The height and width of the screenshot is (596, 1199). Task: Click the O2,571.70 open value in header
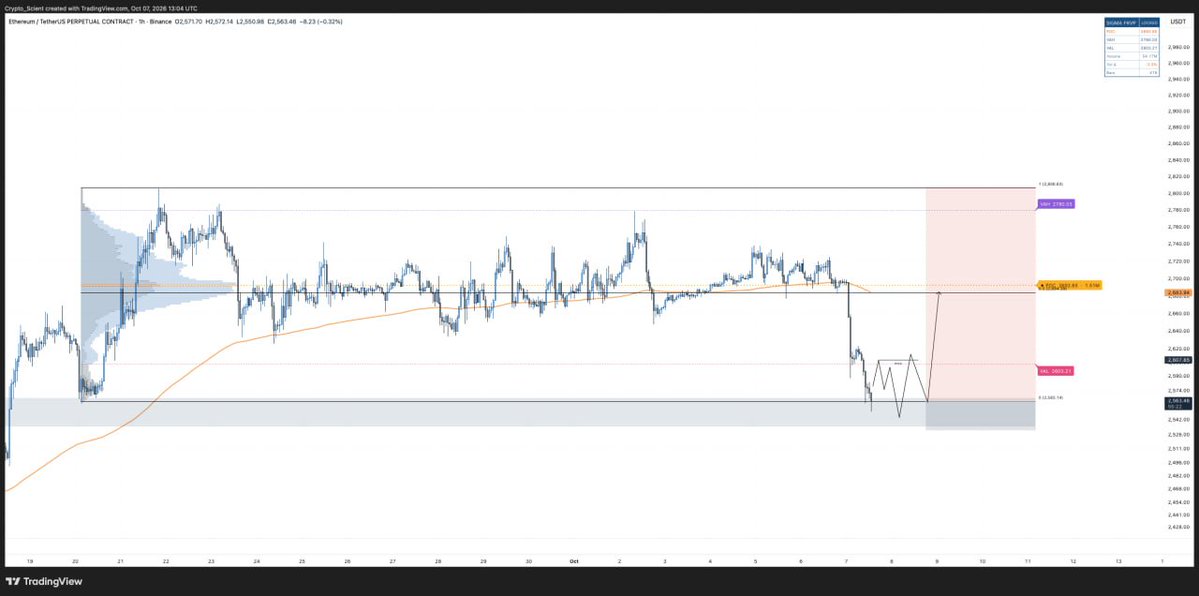(x=188, y=21)
